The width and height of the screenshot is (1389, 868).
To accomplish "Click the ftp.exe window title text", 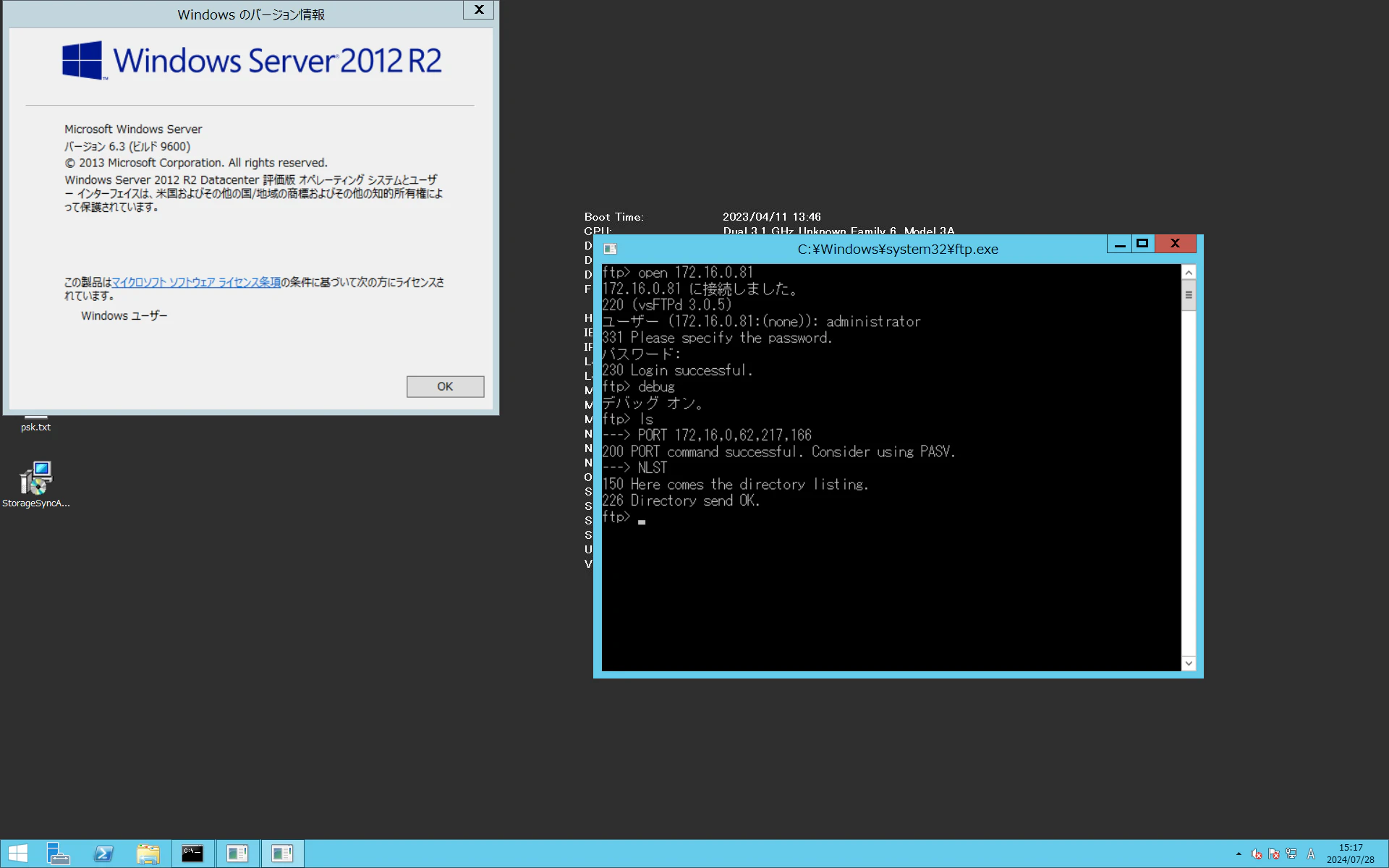I will pos(898,249).
